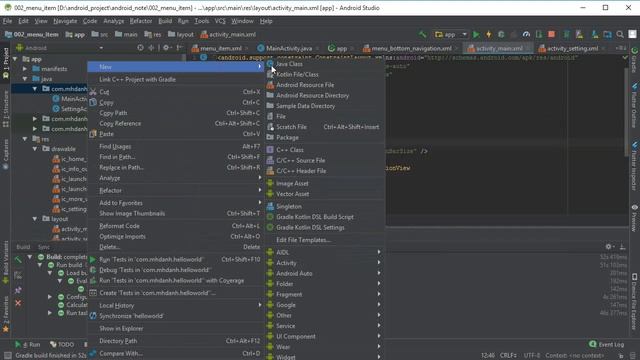
Task: Open the Search Everywhere magnifier icon
Action: point(620,35)
